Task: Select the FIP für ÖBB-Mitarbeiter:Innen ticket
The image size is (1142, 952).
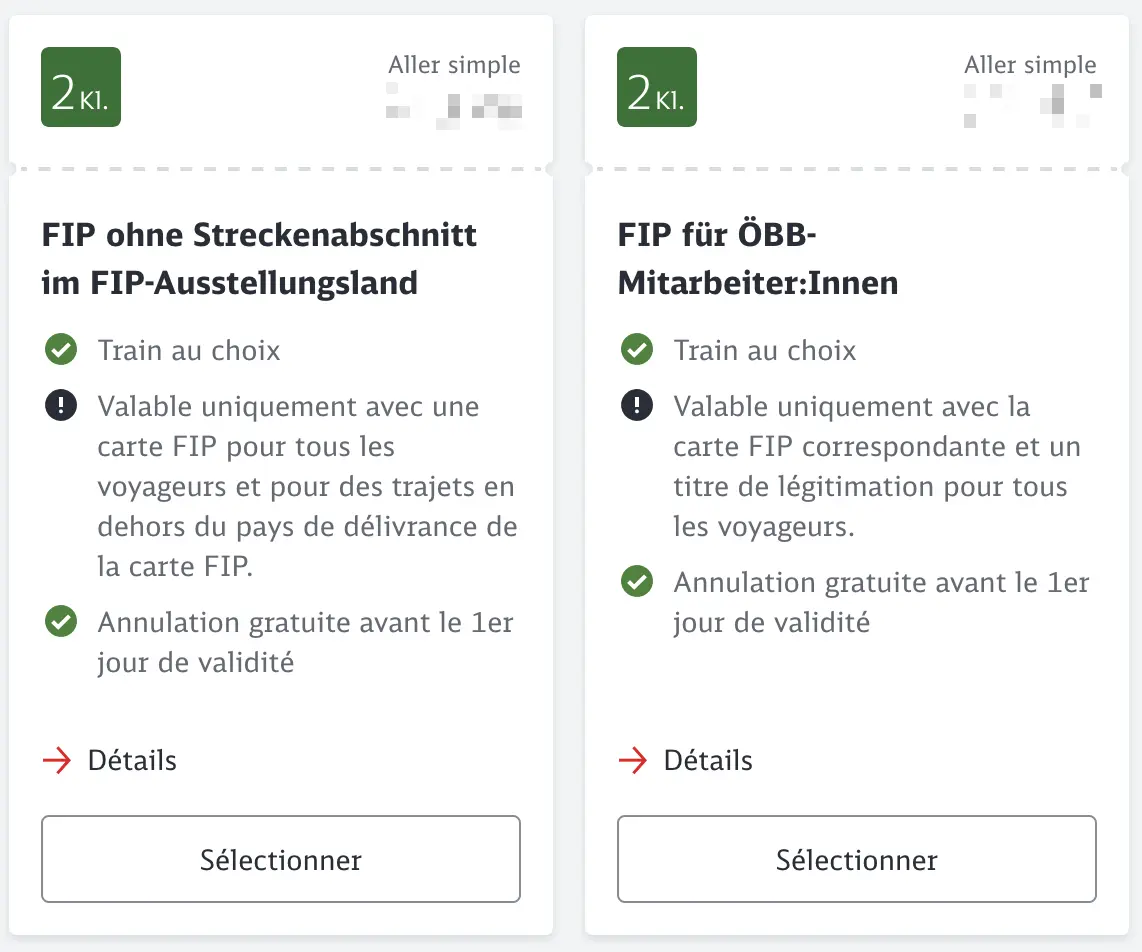Action: [857, 860]
